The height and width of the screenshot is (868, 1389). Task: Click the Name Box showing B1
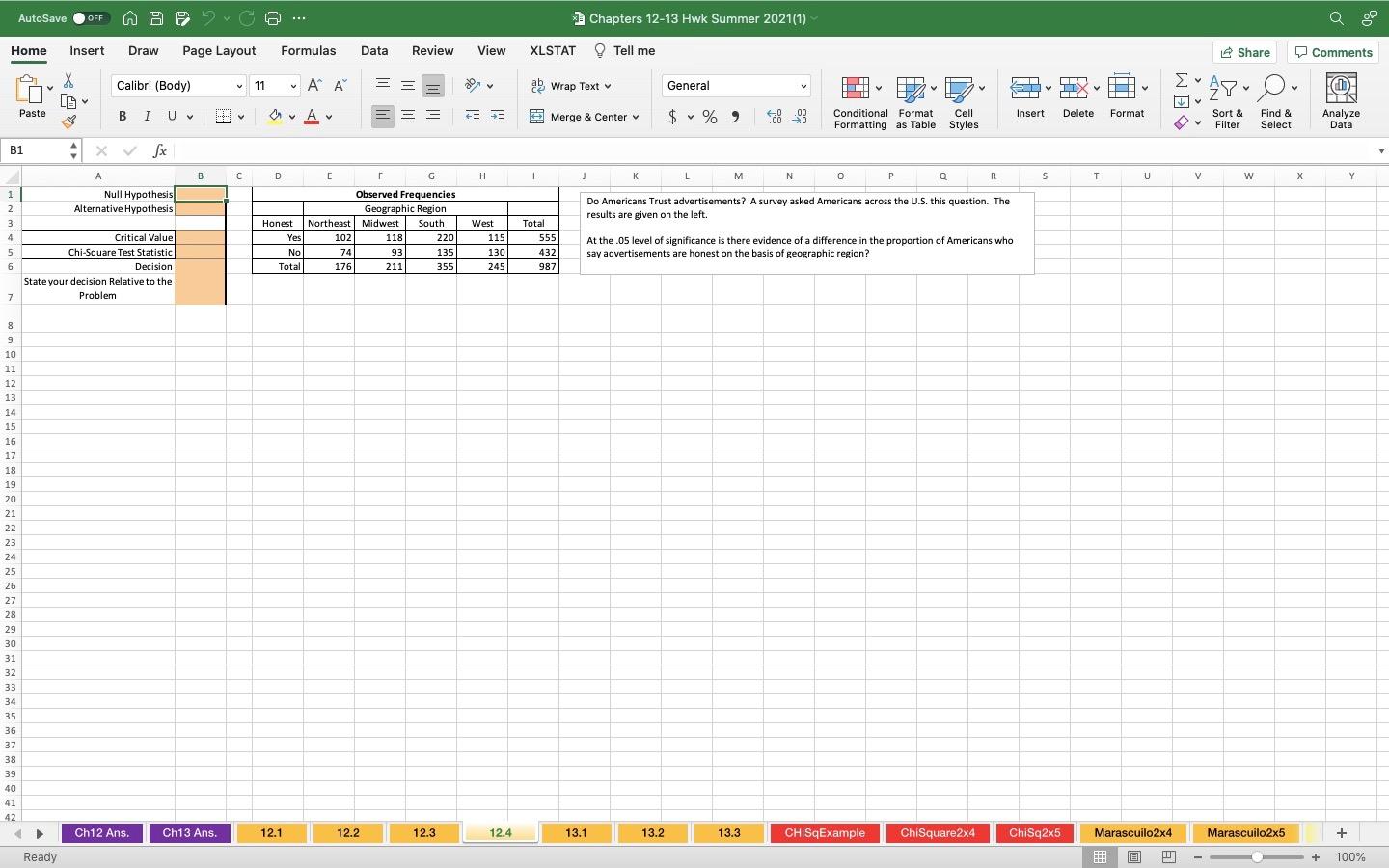42,150
